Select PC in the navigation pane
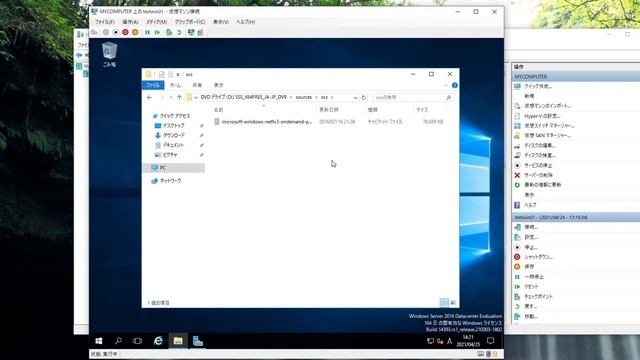This screenshot has width=640, height=360. coord(174,168)
